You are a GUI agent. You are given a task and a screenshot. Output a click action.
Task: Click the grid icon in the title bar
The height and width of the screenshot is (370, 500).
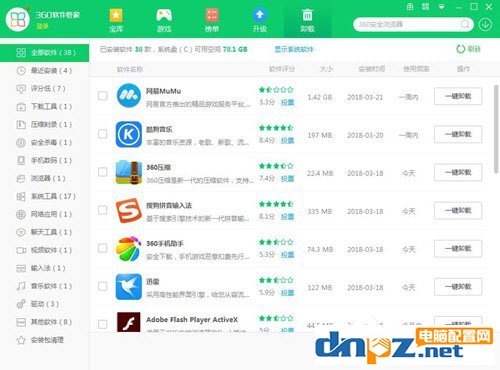coord(426,7)
